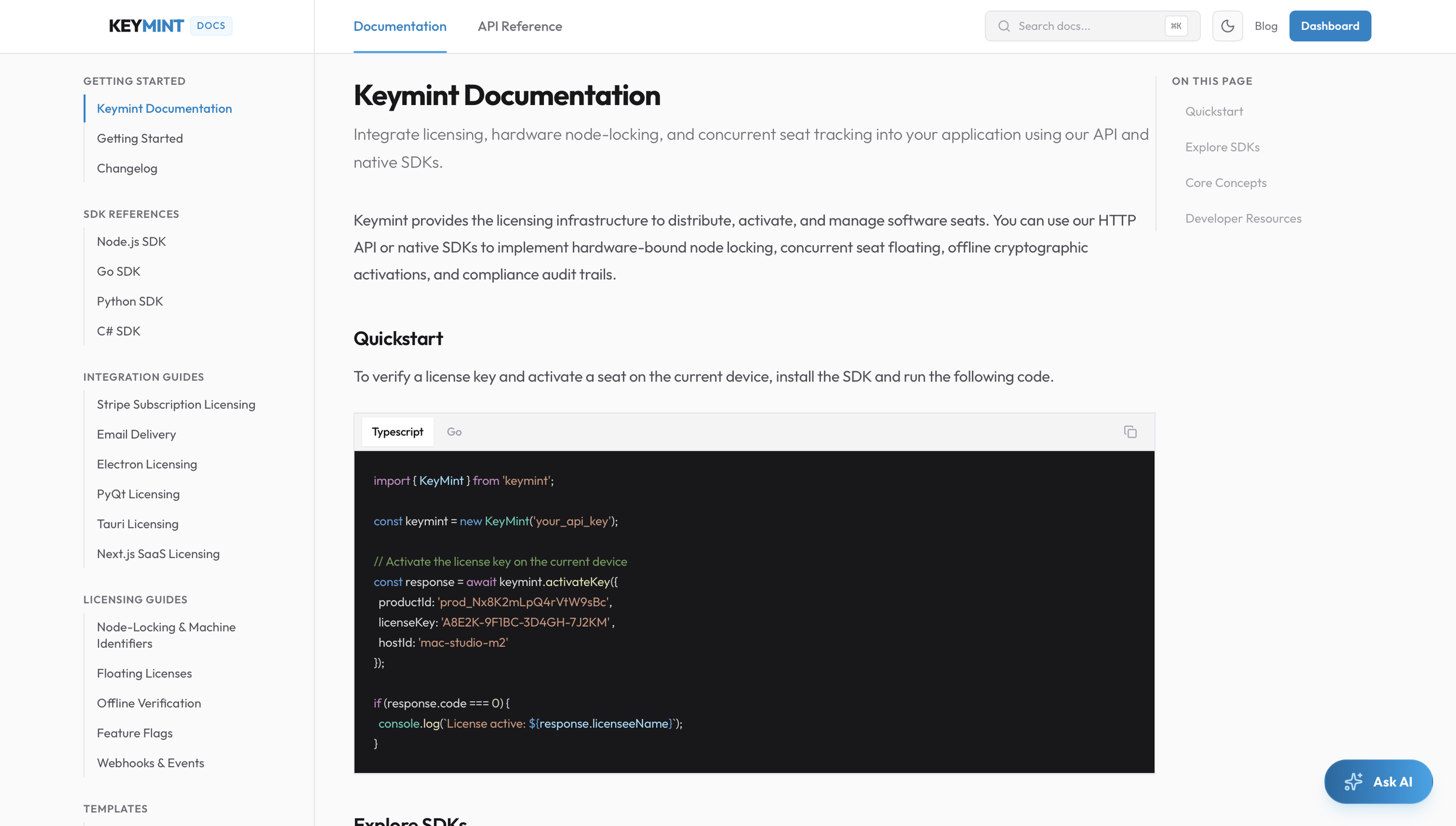Click the ON THIS PAGE heading
Screen dimensions: 1456x826
(x=1212, y=81)
